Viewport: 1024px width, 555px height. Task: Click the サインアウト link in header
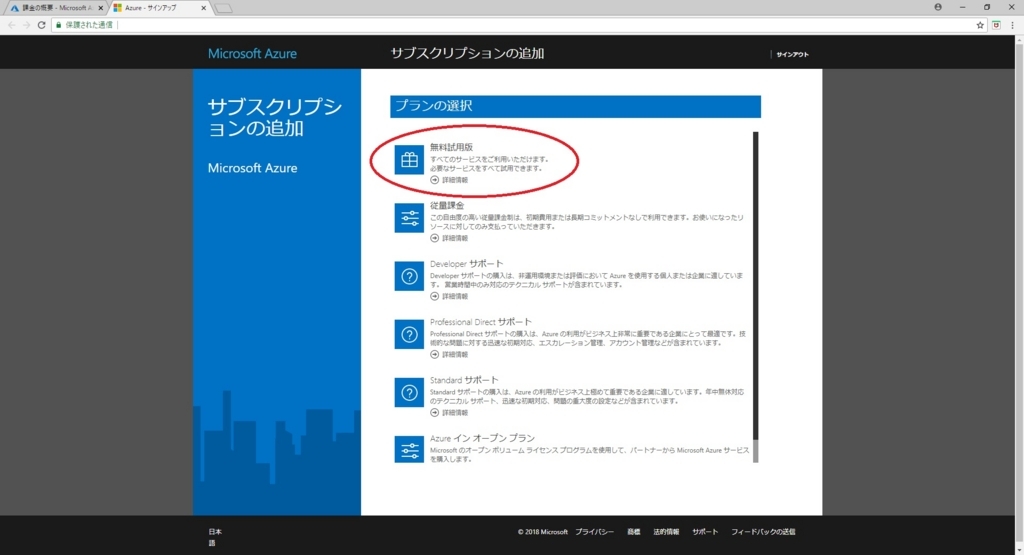[x=792, y=54]
